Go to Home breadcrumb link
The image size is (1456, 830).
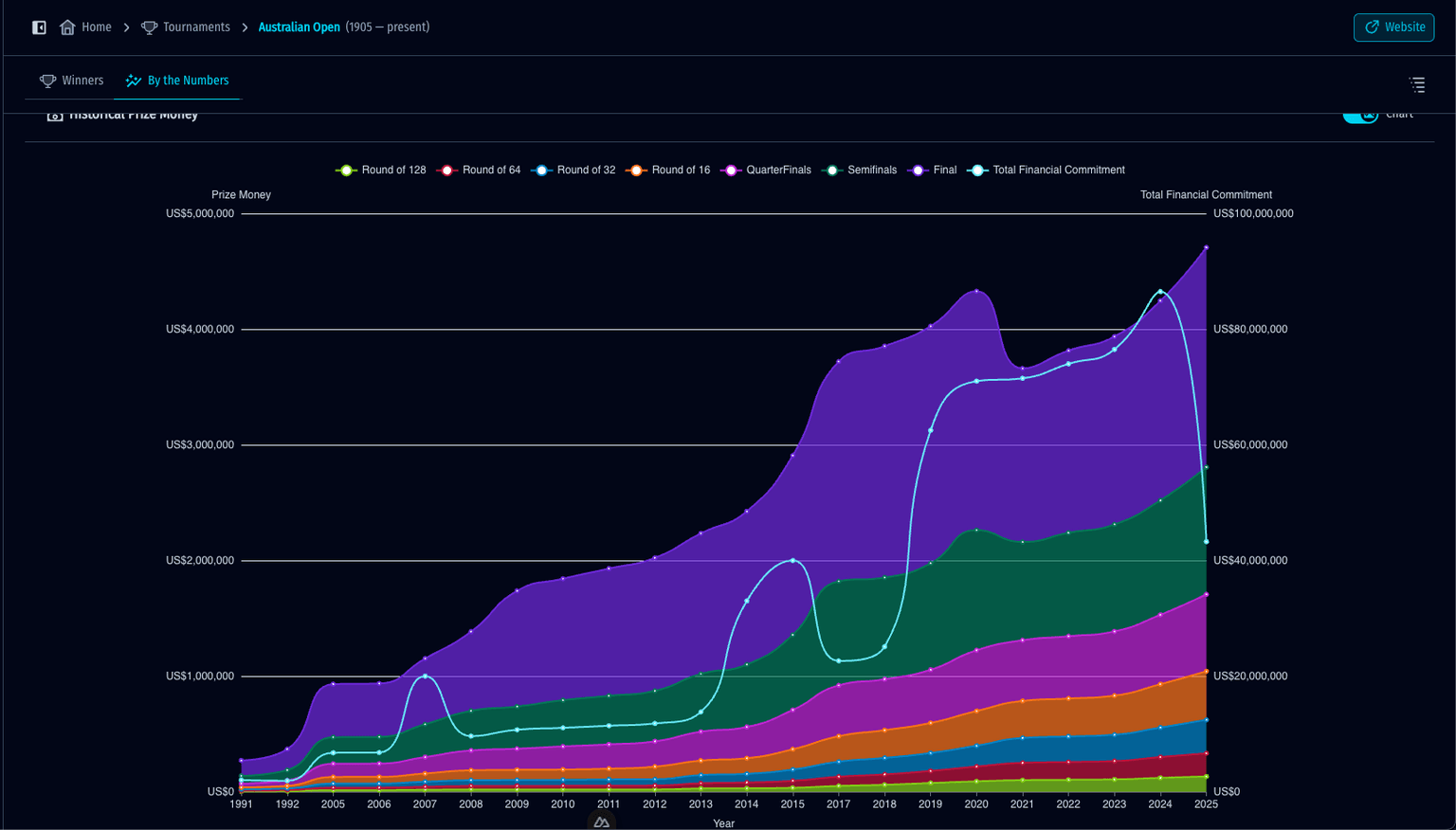click(x=85, y=27)
